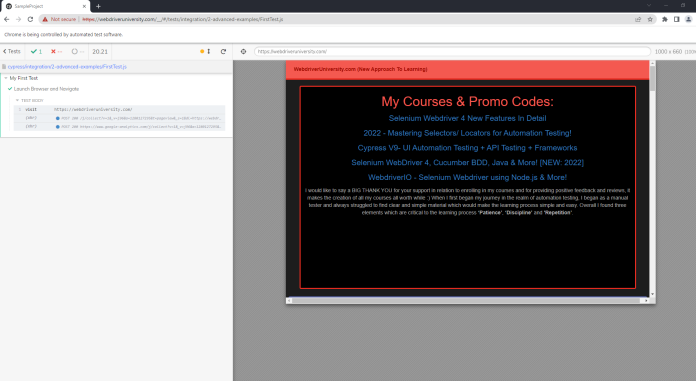Open a new browser tab with the plus
697x382 pixels.
click(x=98, y=6)
